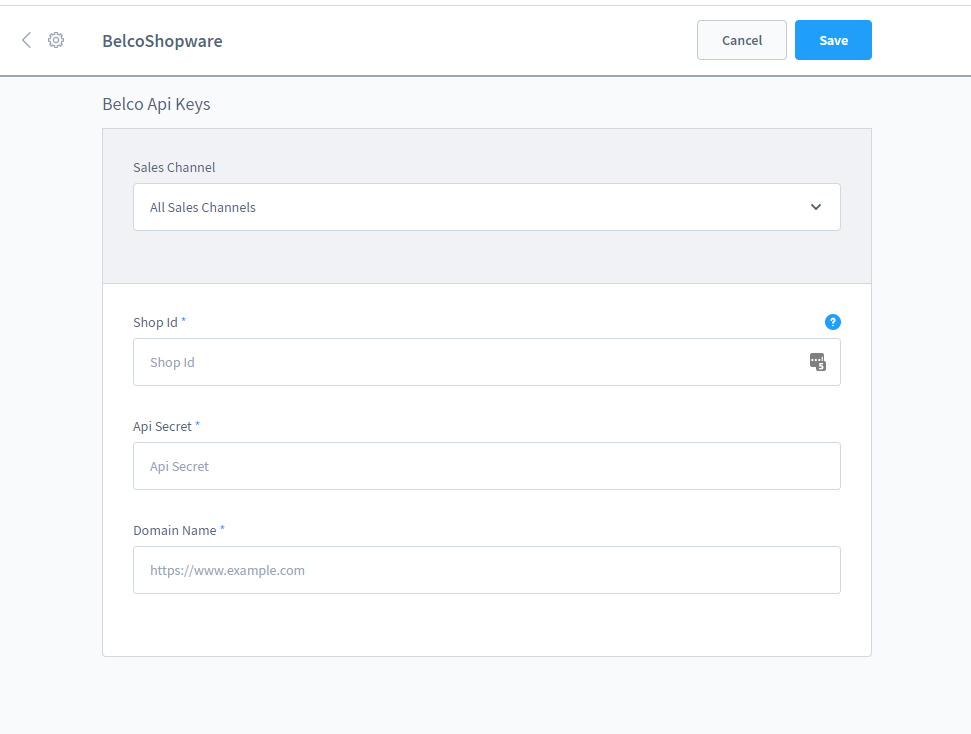Open the All Sales Channels select box
This screenshot has width=971, height=734.
pos(487,207)
